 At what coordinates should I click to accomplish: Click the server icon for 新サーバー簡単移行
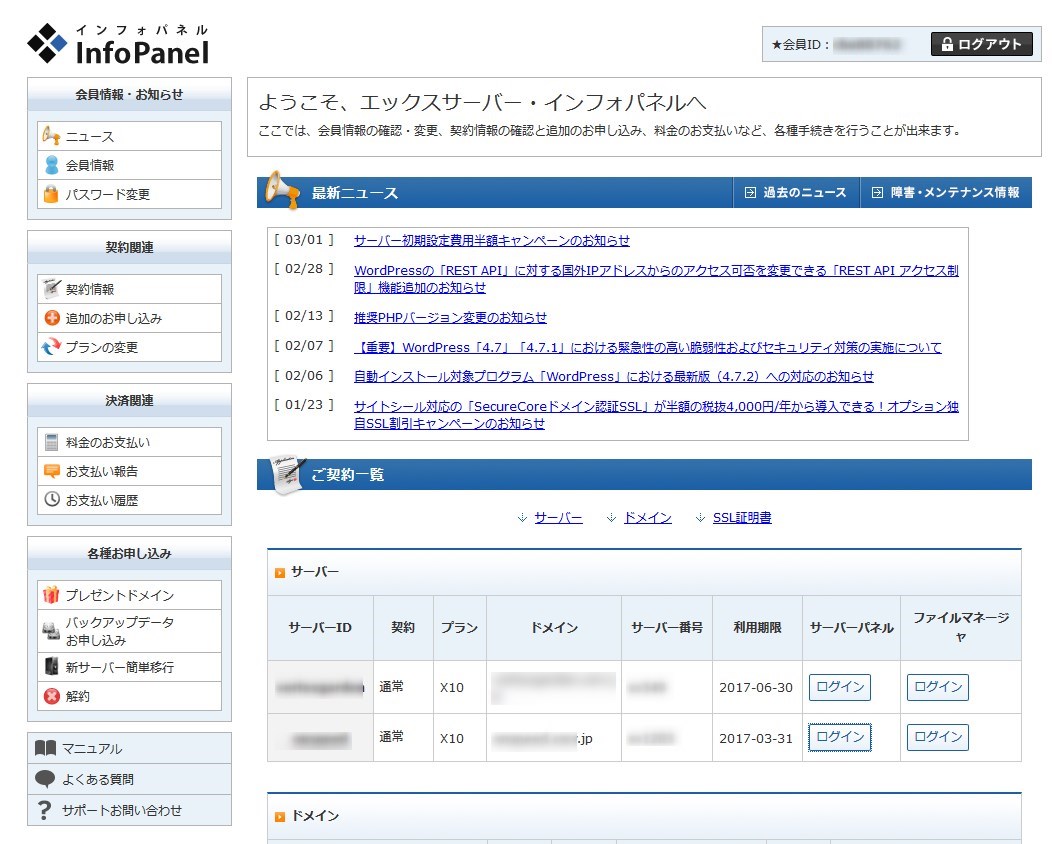coord(51,667)
